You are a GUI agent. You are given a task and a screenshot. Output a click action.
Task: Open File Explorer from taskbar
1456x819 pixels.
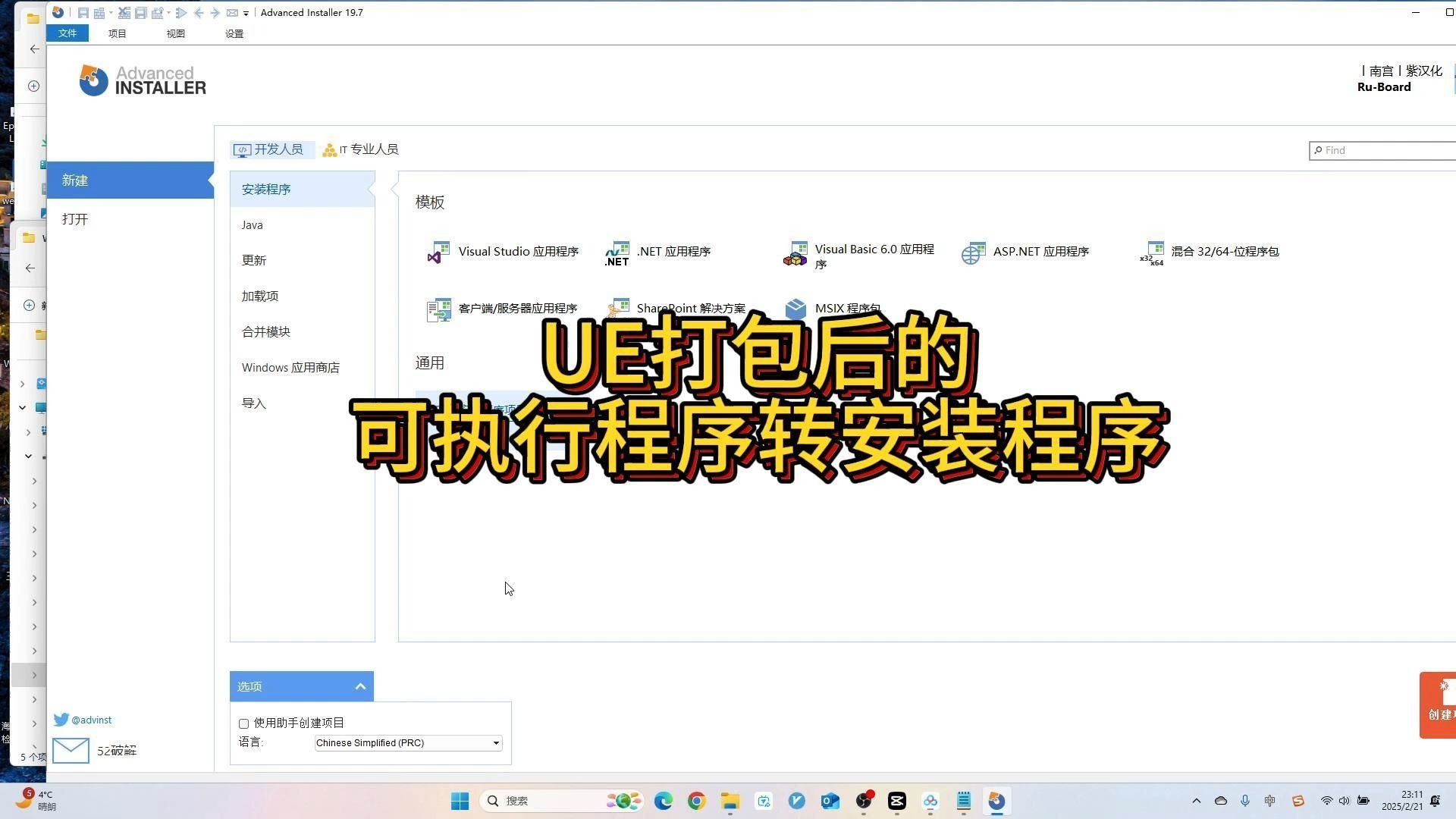click(x=730, y=801)
